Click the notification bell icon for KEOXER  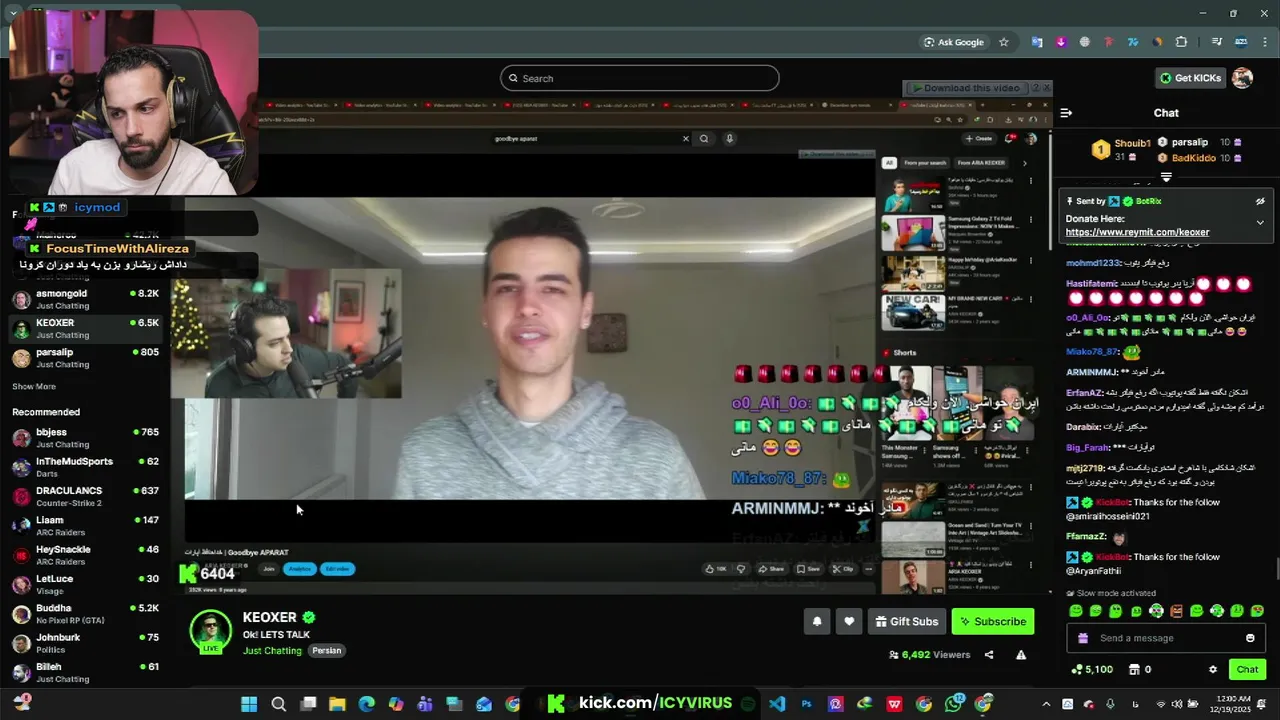coord(817,621)
